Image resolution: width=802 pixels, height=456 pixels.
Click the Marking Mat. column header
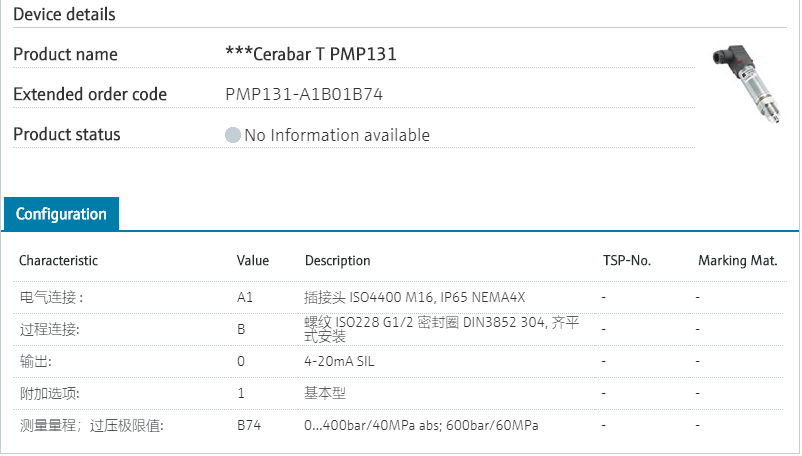click(737, 261)
